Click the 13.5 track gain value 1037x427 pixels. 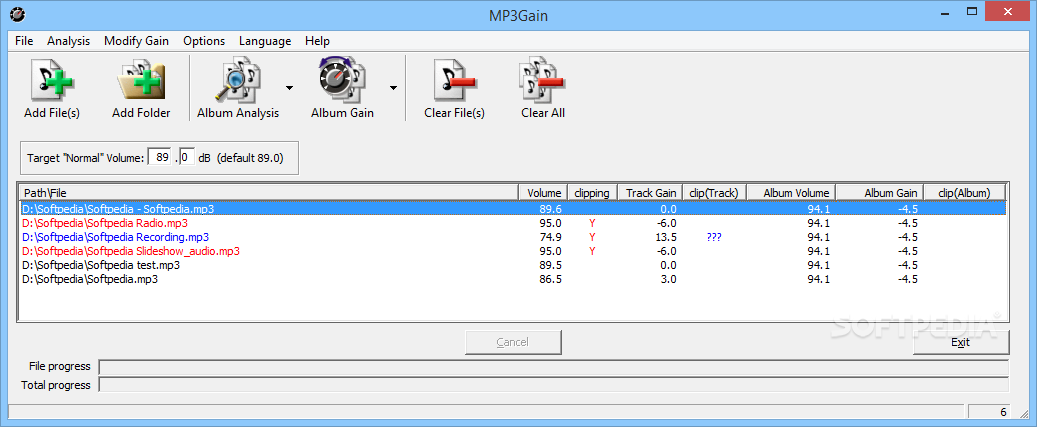[665, 237]
